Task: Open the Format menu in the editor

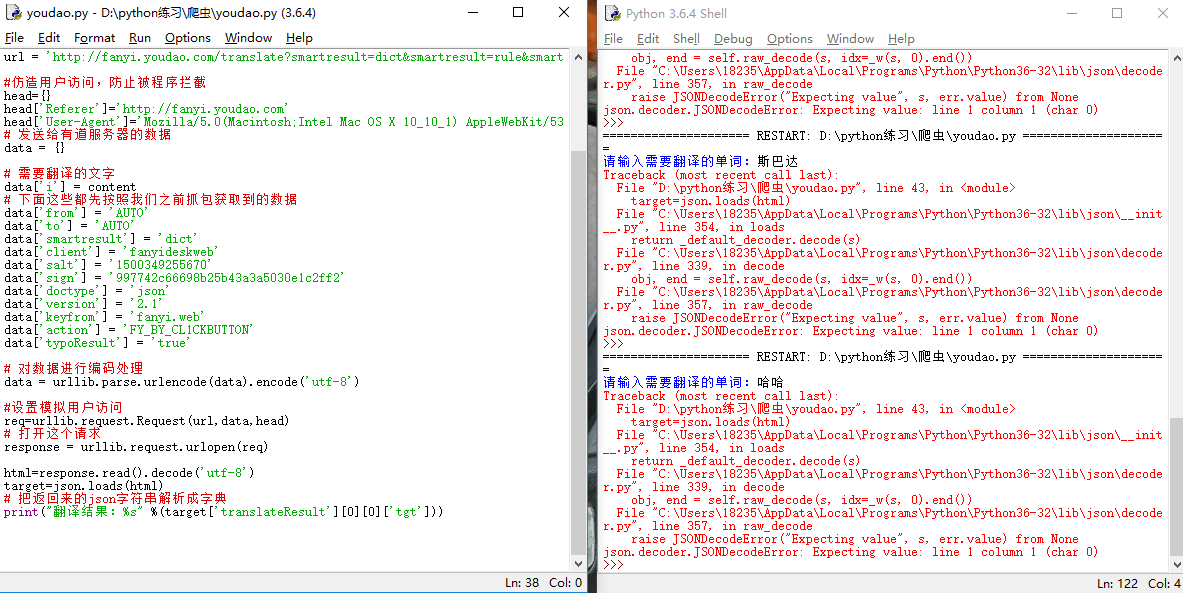Action: point(94,38)
